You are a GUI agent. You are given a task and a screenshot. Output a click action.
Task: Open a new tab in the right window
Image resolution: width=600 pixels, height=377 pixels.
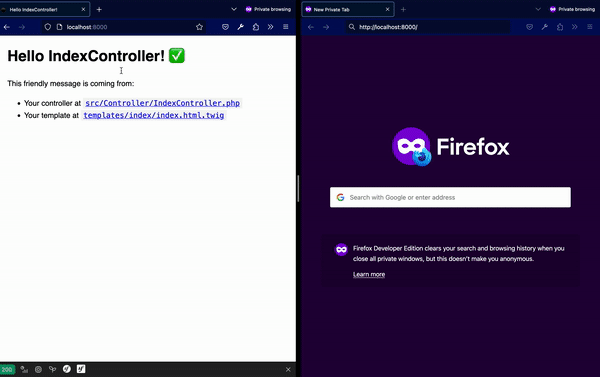[x=403, y=10]
